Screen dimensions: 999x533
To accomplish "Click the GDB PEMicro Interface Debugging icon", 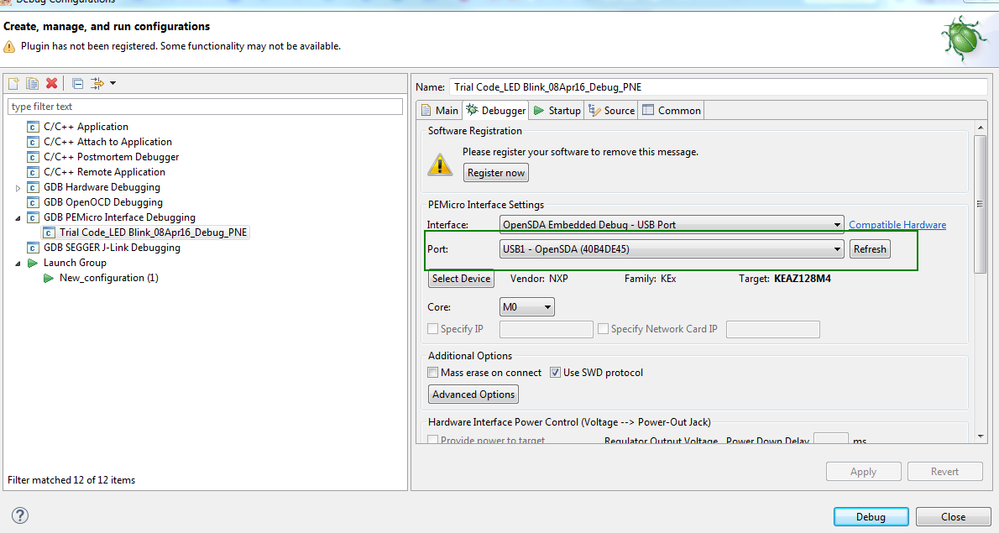I will point(33,218).
